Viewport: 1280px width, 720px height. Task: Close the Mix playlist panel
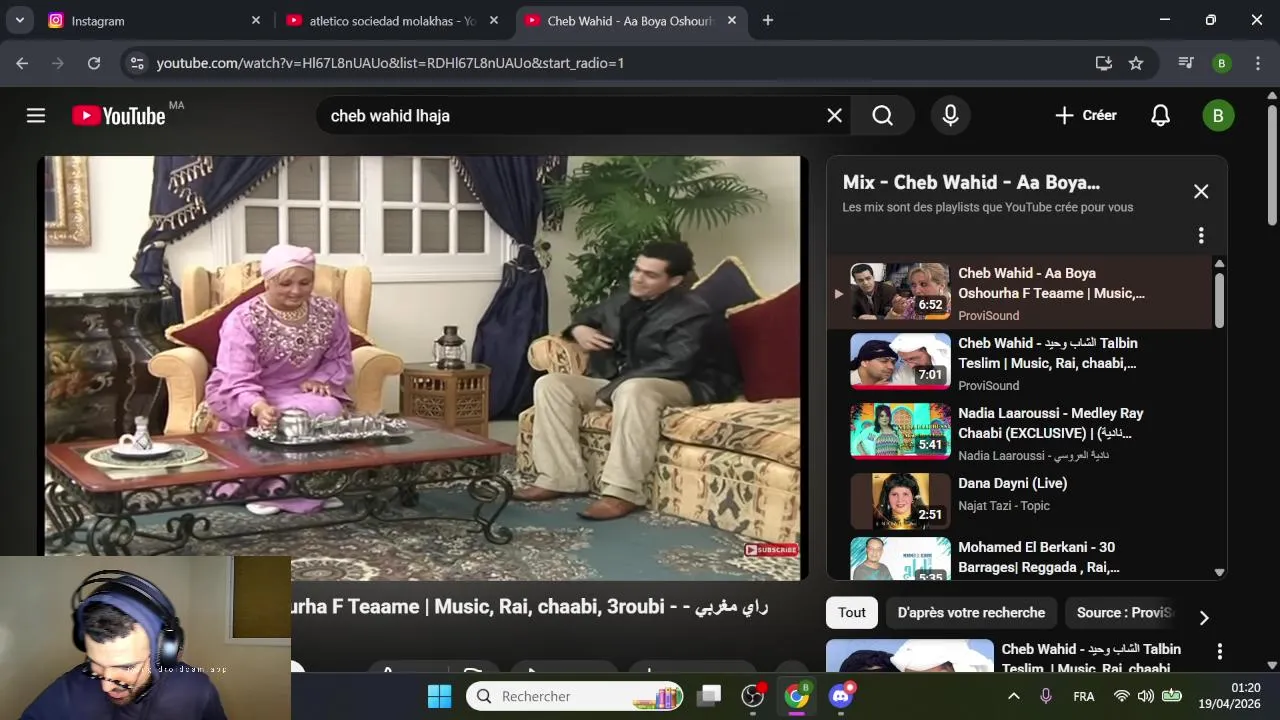(1201, 192)
